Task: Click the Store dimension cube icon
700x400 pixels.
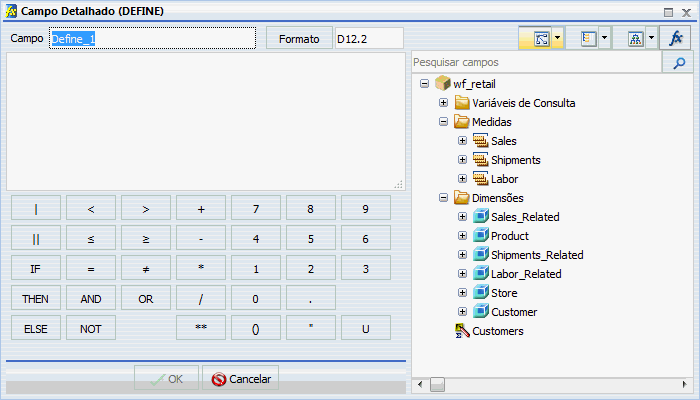Action: coord(481,292)
